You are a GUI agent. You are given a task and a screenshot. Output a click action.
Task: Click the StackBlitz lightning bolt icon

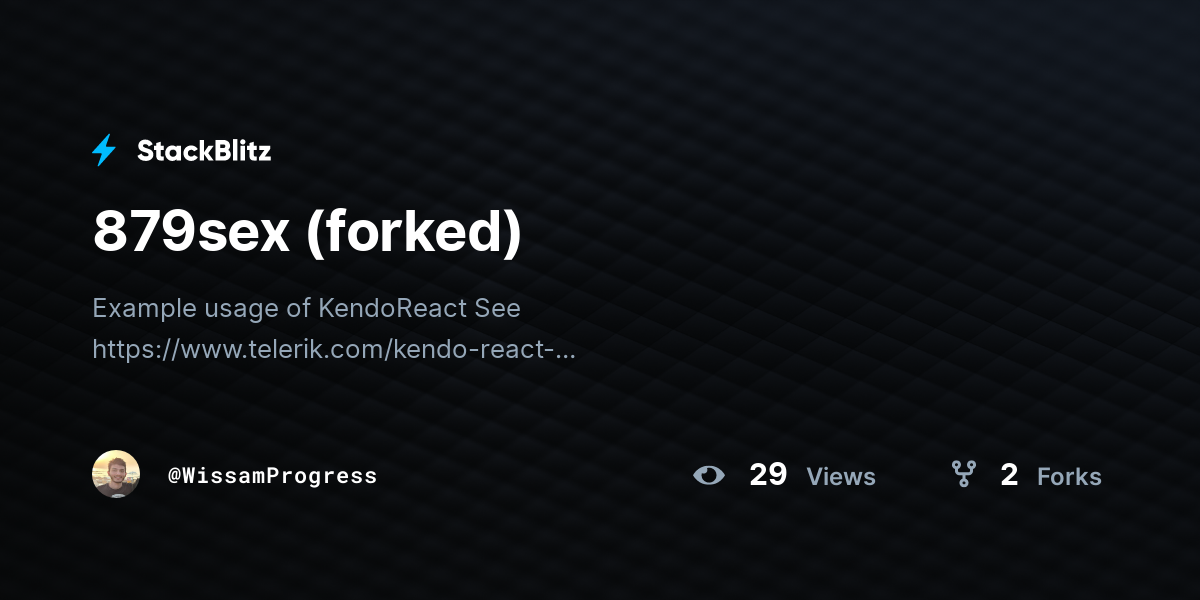pos(104,151)
